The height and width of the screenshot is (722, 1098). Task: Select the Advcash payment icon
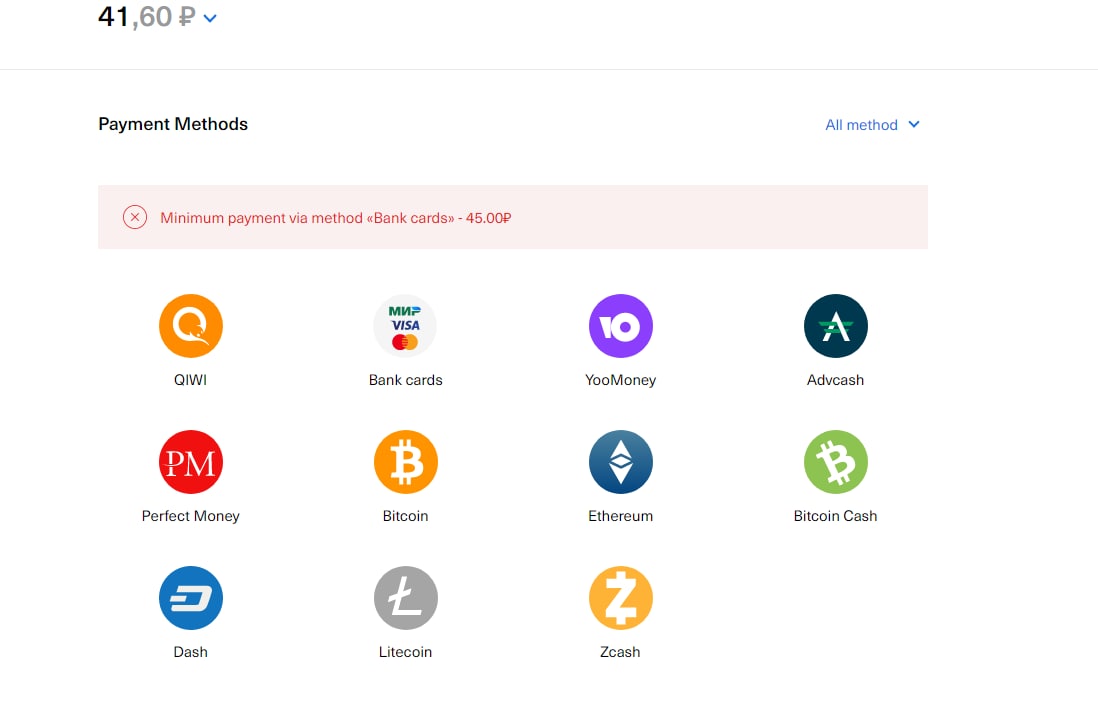coord(835,326)
